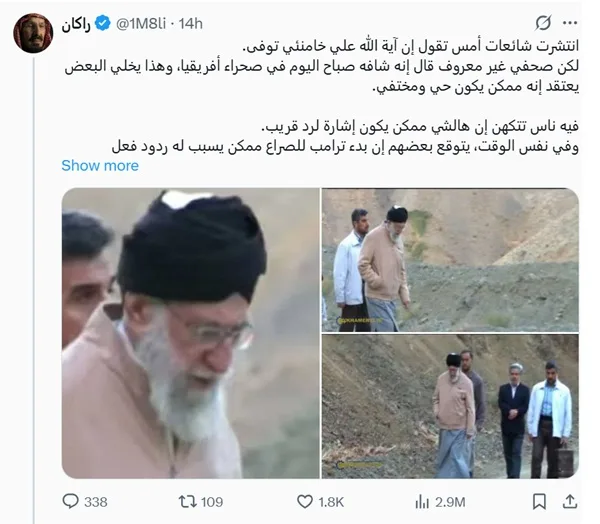
Task: Click the blue verified badge next to راكان
Action: coord(103,23)
